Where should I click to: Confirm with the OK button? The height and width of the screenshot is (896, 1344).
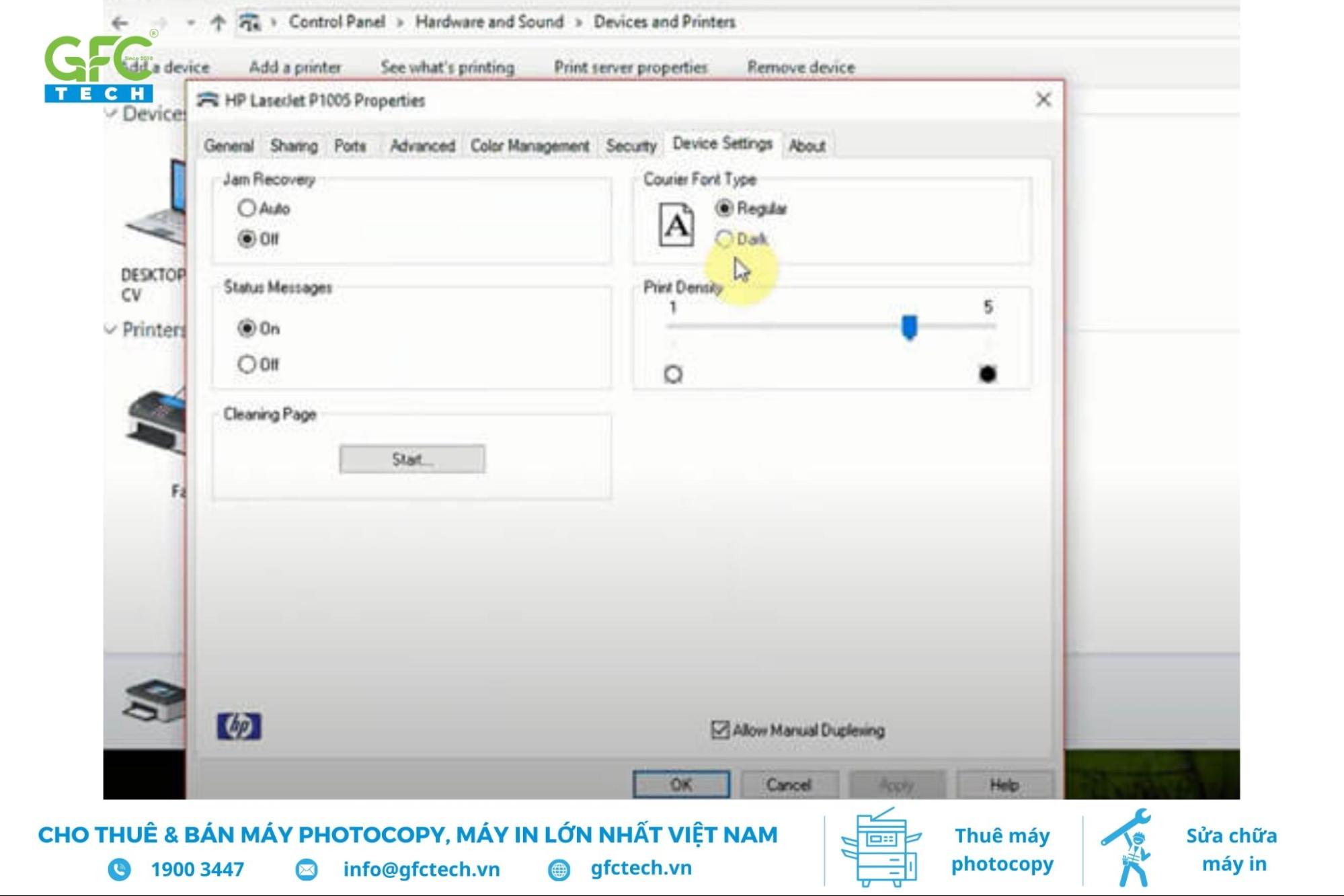tap(681, 784)
